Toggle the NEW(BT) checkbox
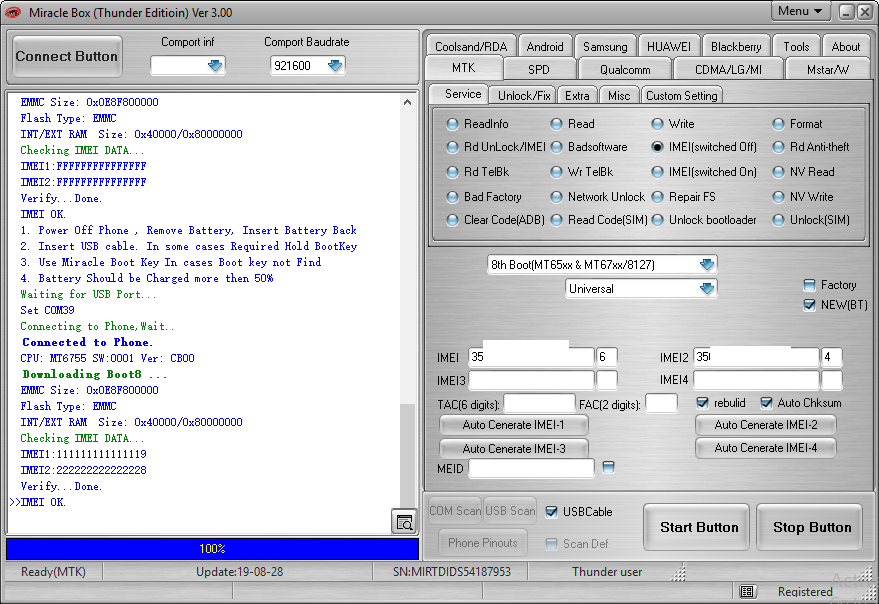Screen dimensions: 879x604 809,305
